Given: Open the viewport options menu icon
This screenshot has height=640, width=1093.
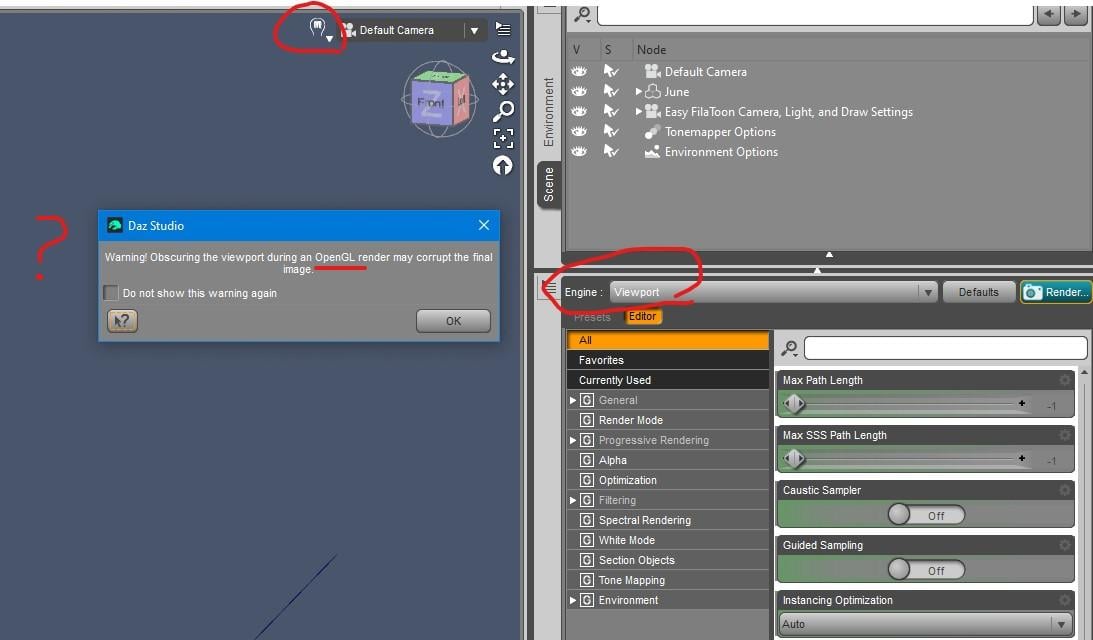Looking at the screenshot, I should pyautogui.click(x=503, y=29).
